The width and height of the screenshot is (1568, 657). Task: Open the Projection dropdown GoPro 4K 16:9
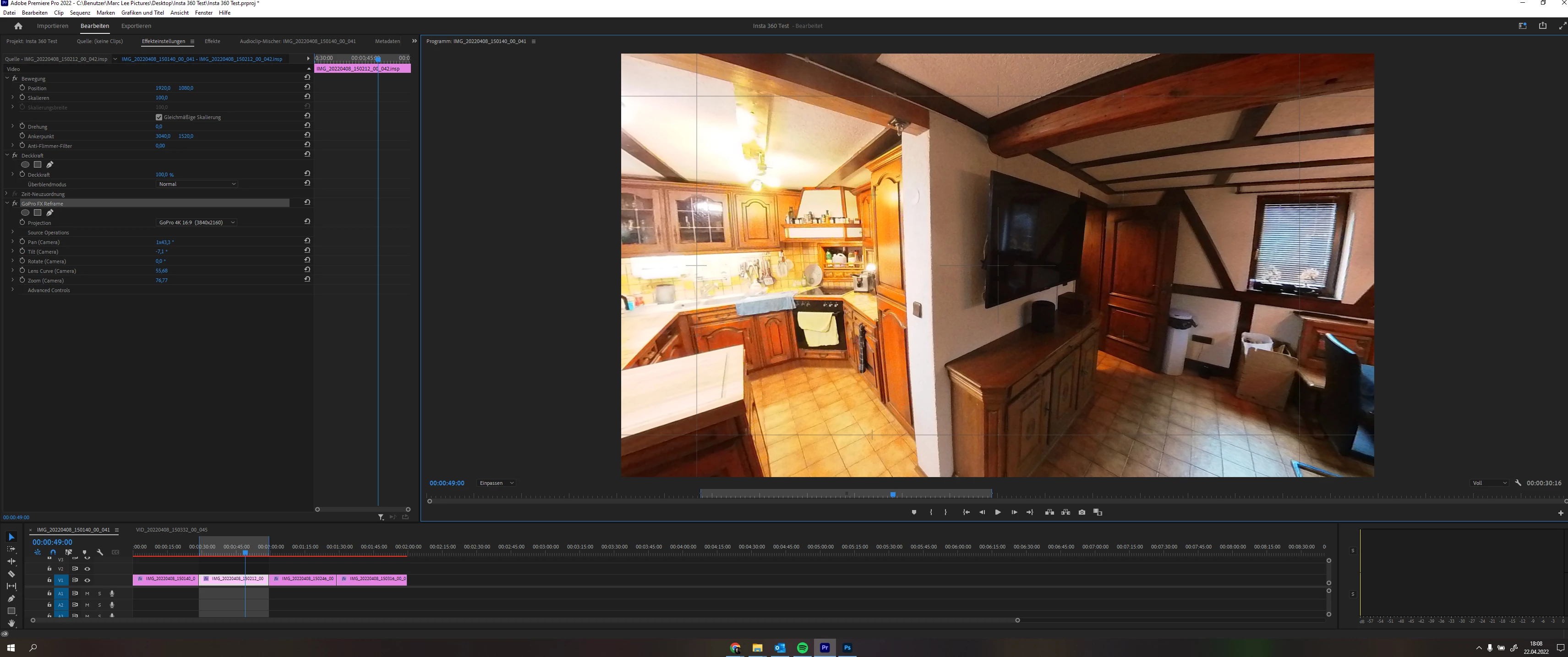pyautogui.click(x=197, y=223)
